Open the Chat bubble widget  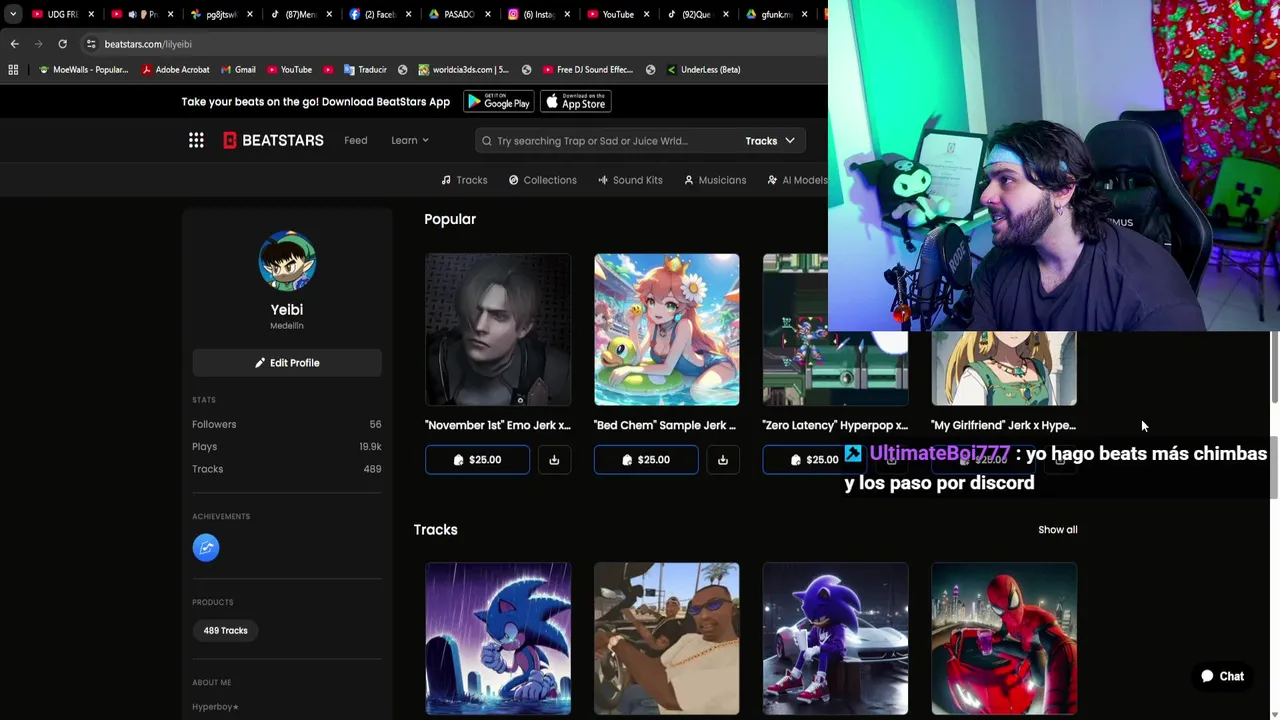(1222, 676)
